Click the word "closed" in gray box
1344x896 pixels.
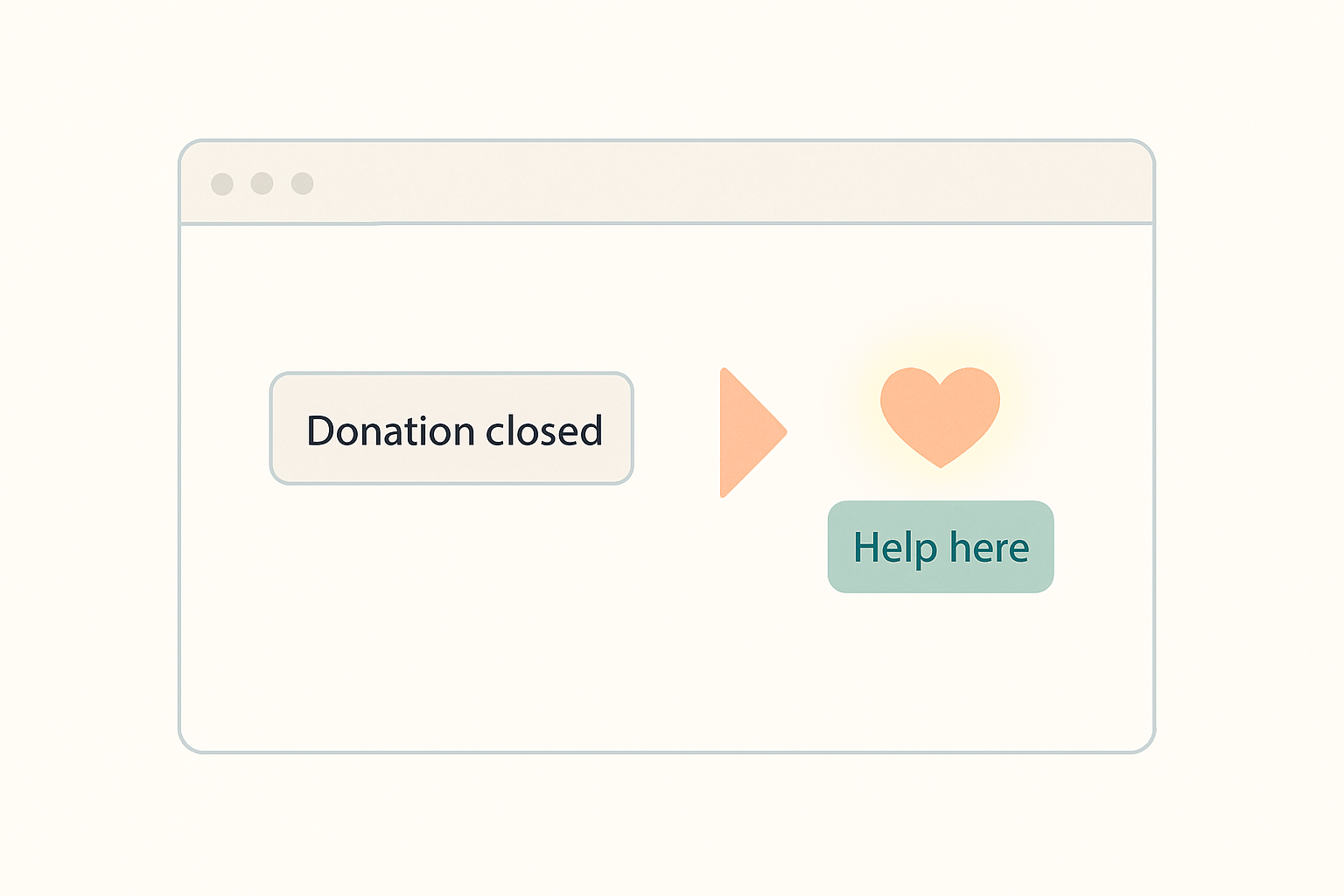(x=544, y=430)
